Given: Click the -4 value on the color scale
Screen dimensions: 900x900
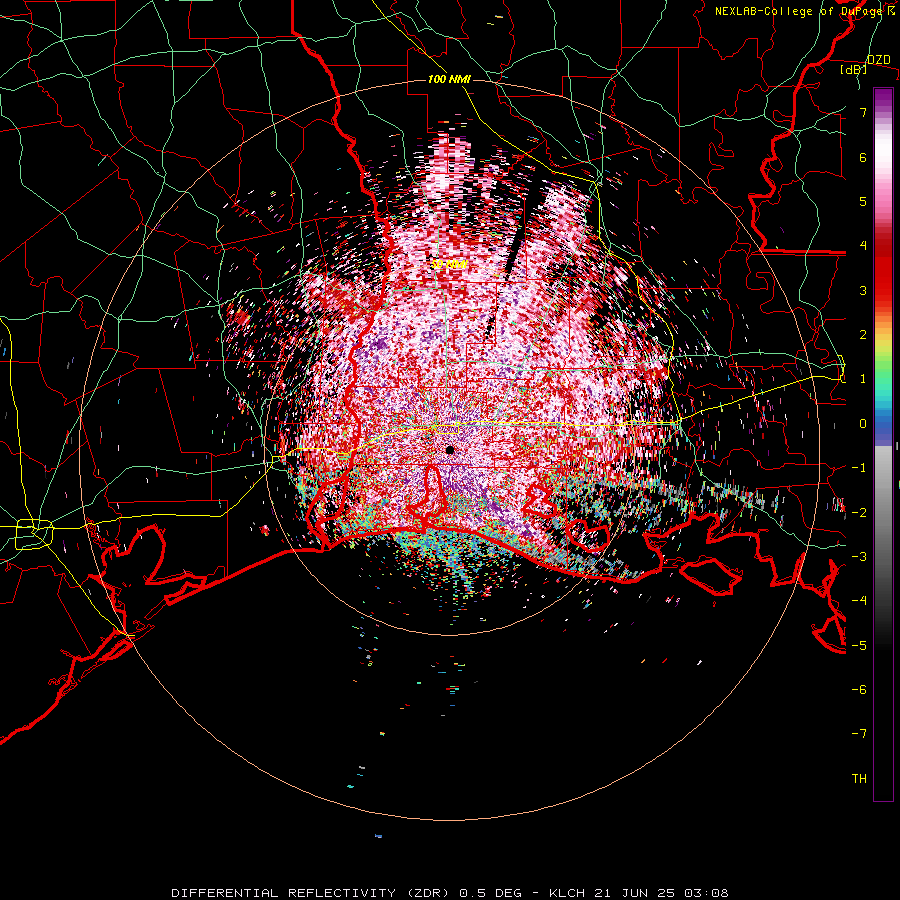Looking at the screenshot, I should click(x=859, y=601).
